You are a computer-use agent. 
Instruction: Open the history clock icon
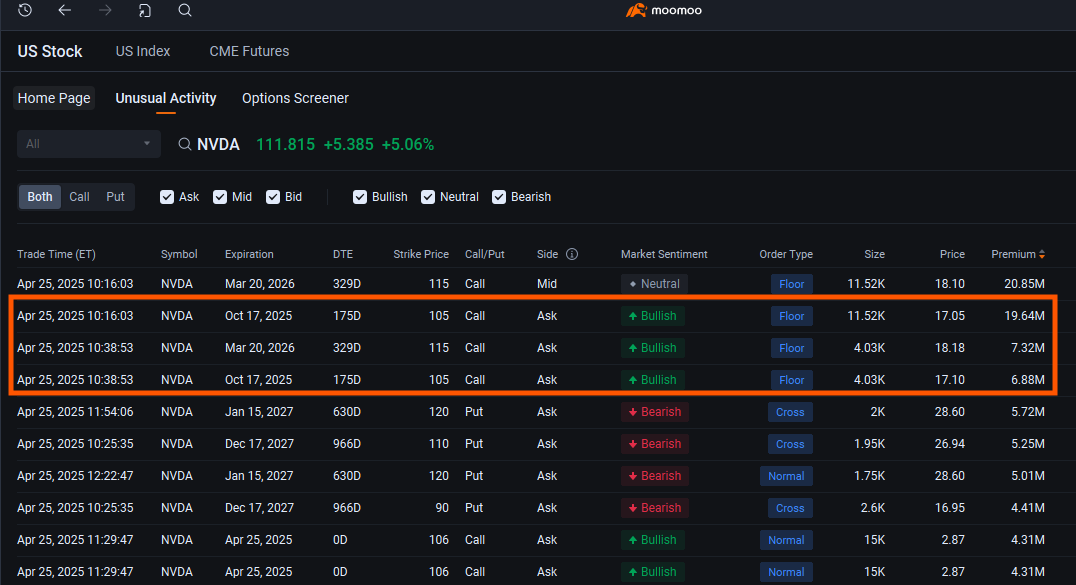(25, 10)
